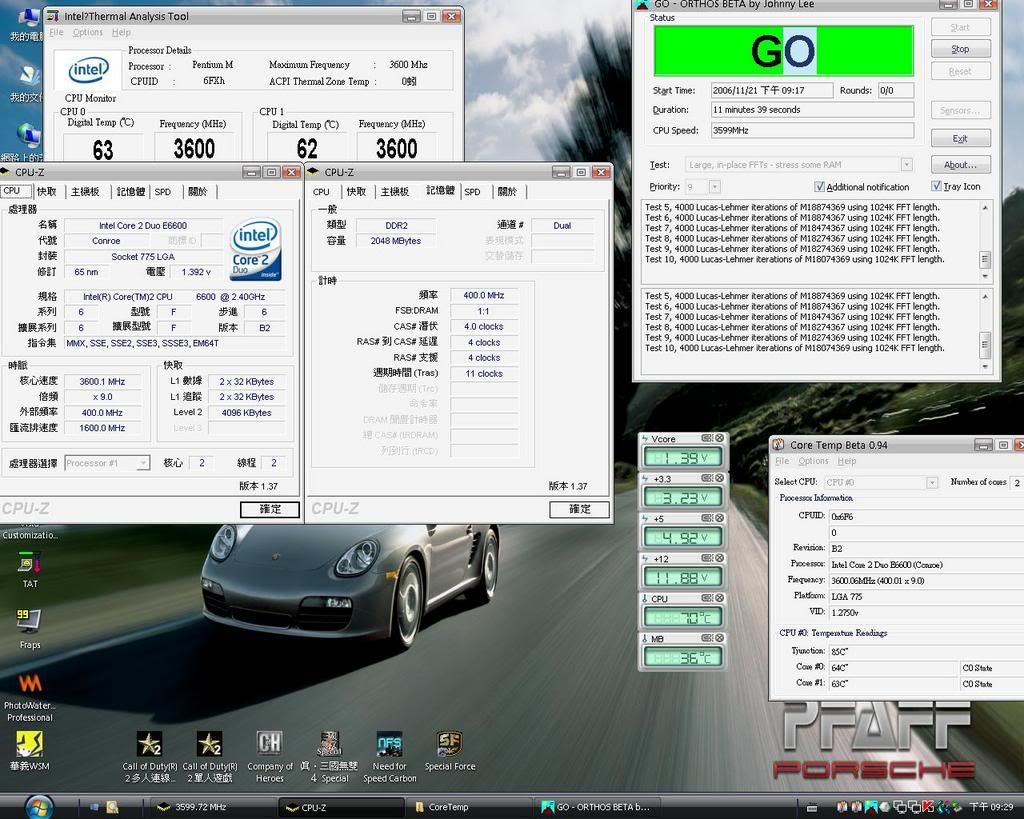1024x819 pixels.
Task: Open settings for the Vcore gadget
Action: click(x=707, y=438)
